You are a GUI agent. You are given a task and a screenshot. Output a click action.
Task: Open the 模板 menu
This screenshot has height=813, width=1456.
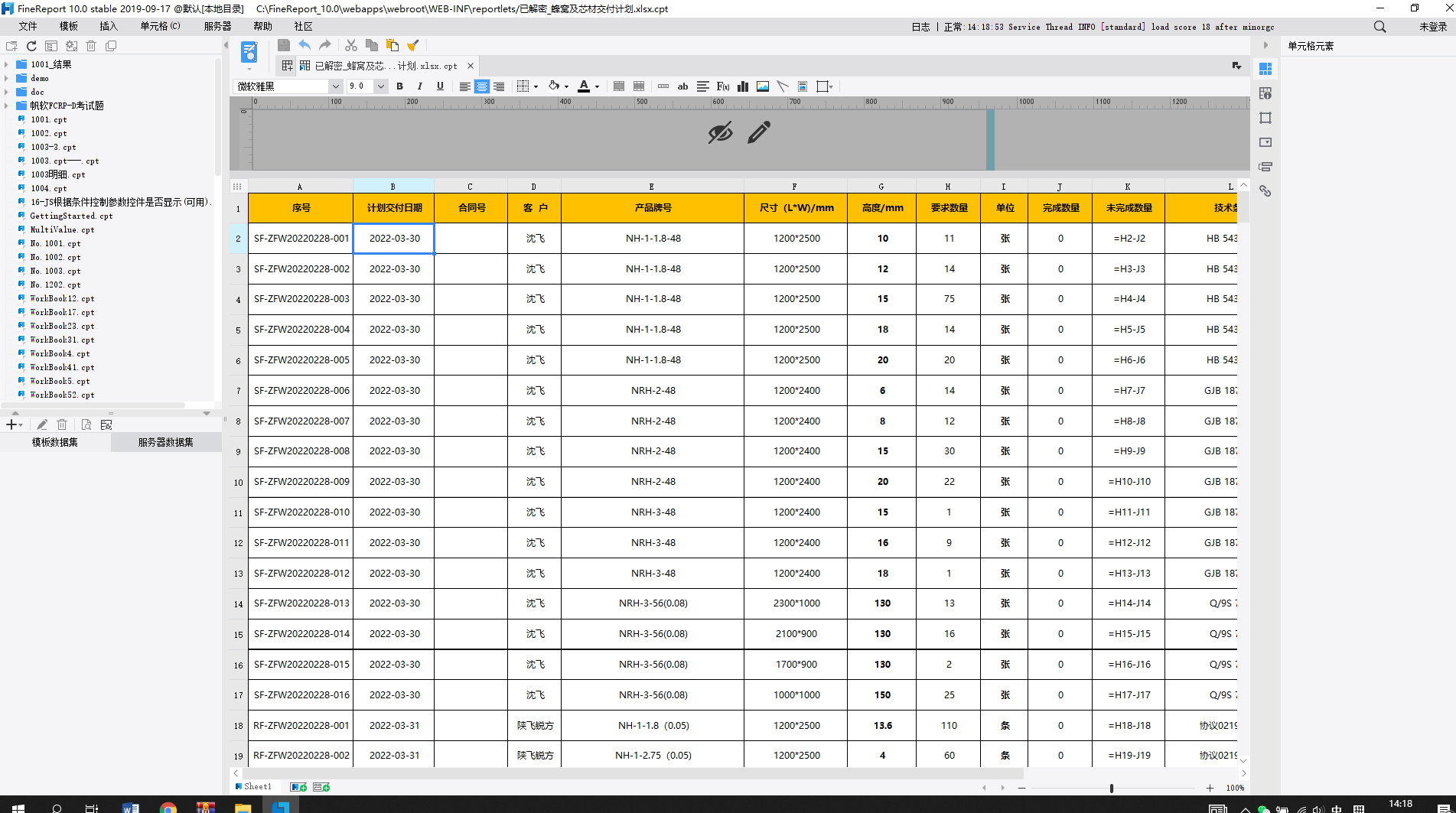click(69, 26)
